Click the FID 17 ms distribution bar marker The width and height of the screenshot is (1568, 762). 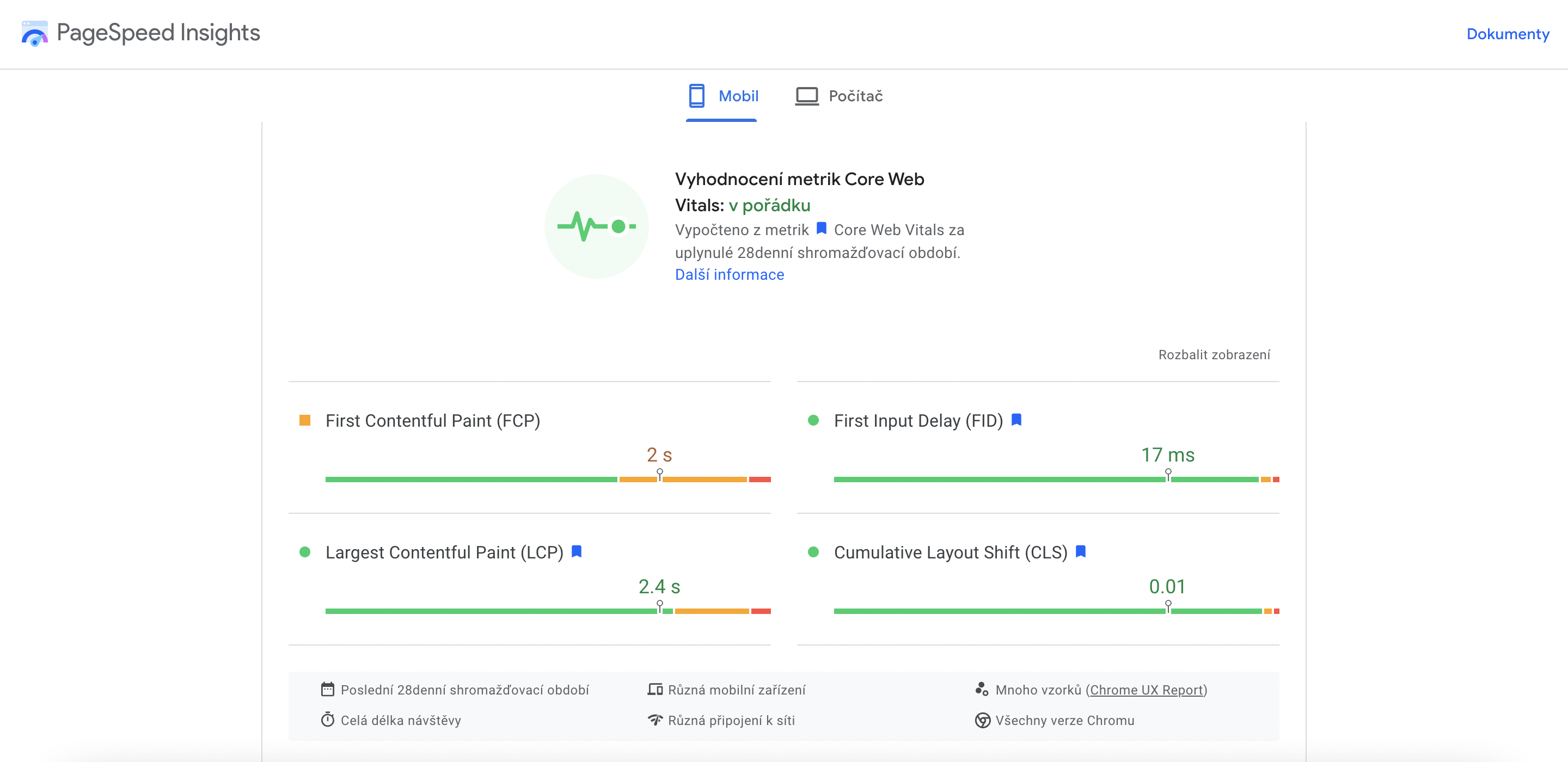point(1167,474)
